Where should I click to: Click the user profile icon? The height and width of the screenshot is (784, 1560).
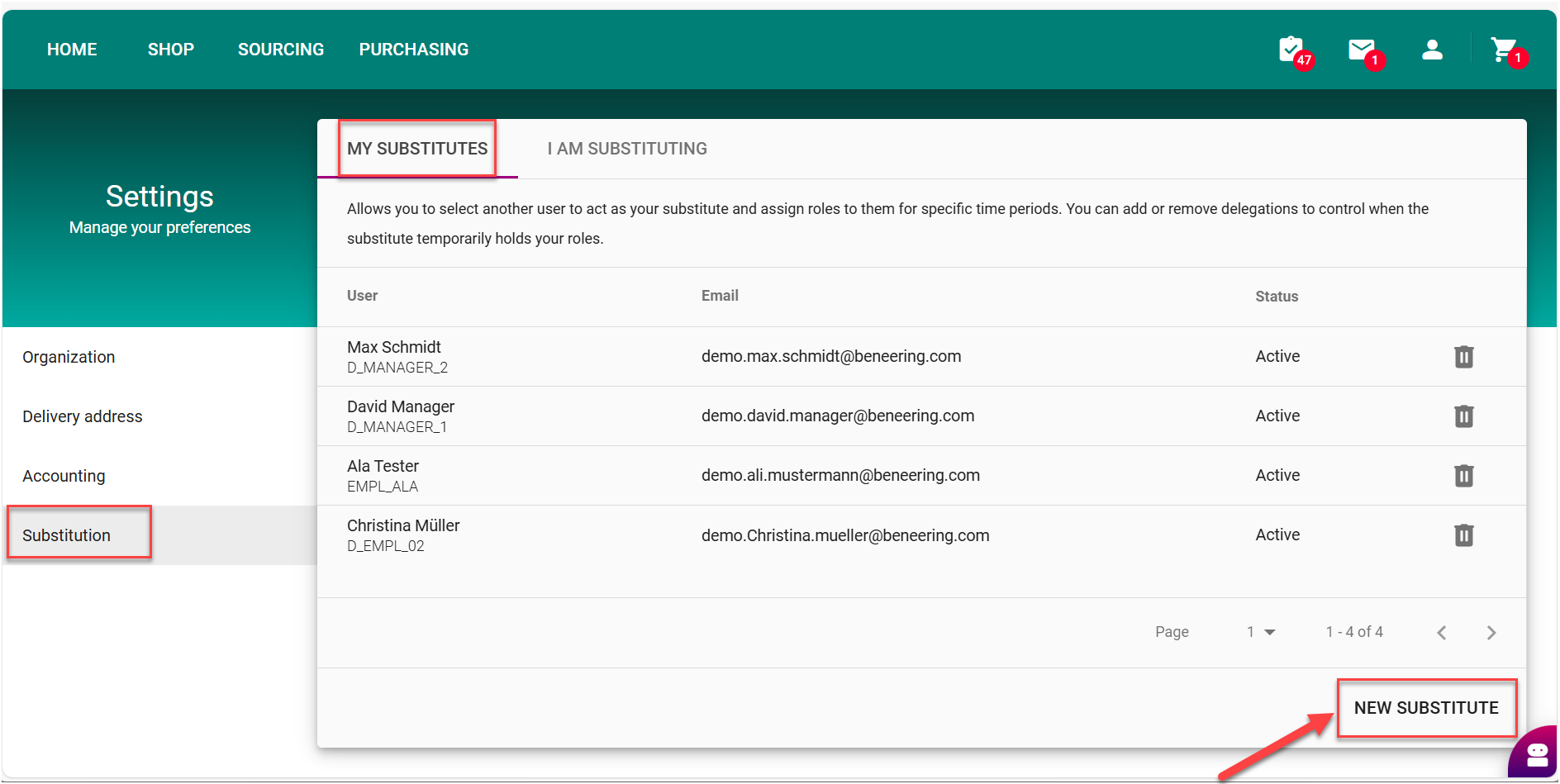pyautogui.click(x=1432, y=50)
